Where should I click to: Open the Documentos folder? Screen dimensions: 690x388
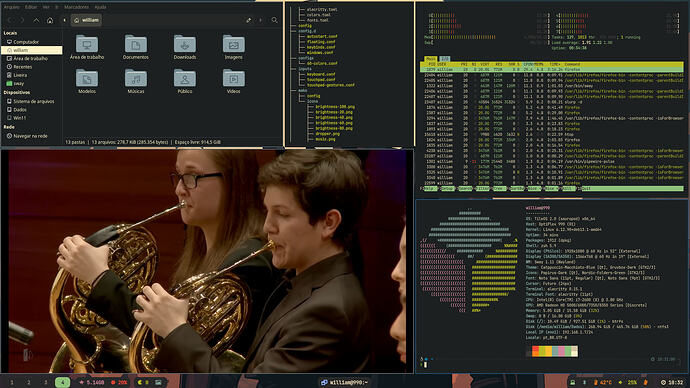point(136,47)
